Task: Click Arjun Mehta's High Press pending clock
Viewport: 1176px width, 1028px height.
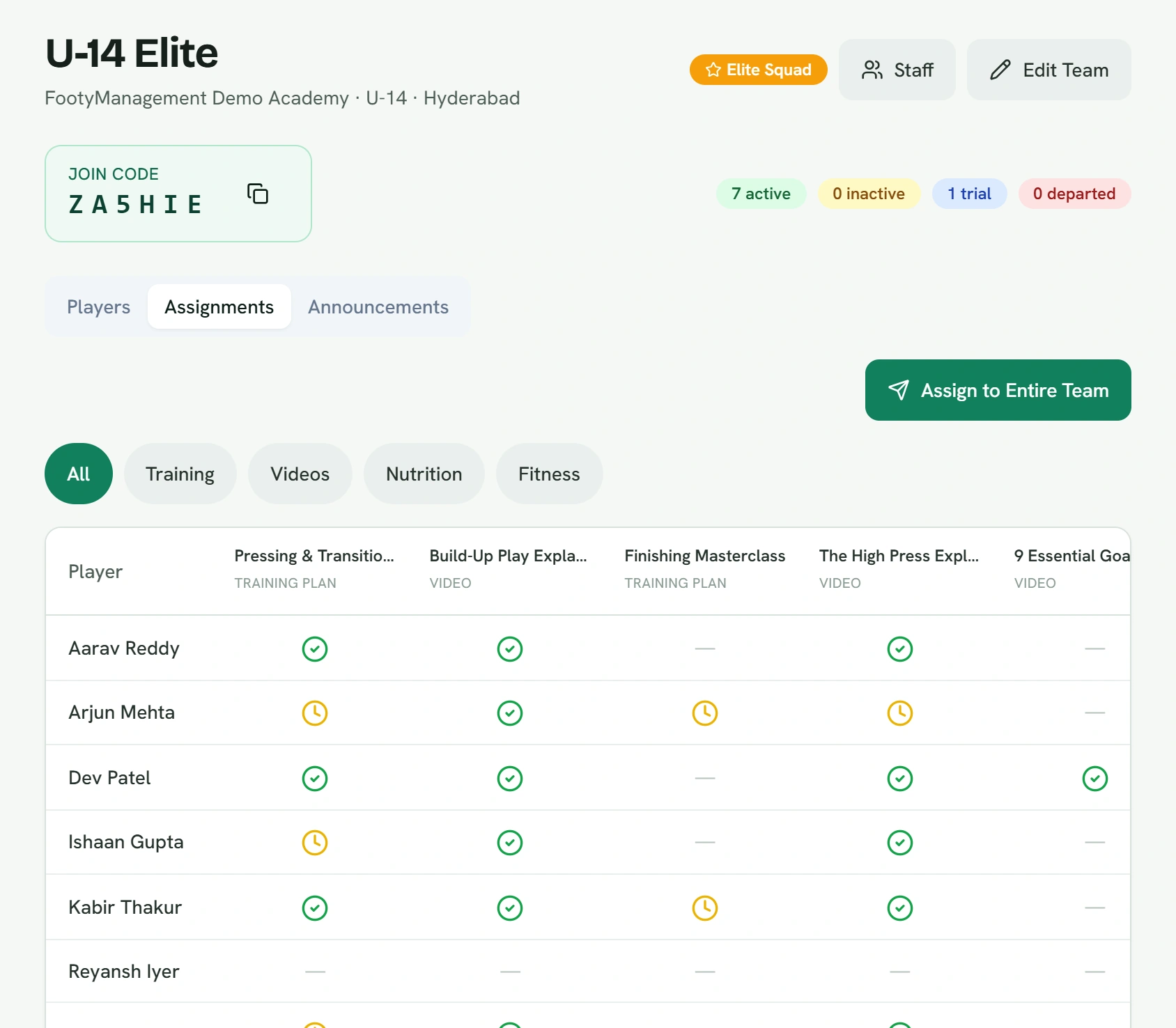Action: click(x=900, y=712)
